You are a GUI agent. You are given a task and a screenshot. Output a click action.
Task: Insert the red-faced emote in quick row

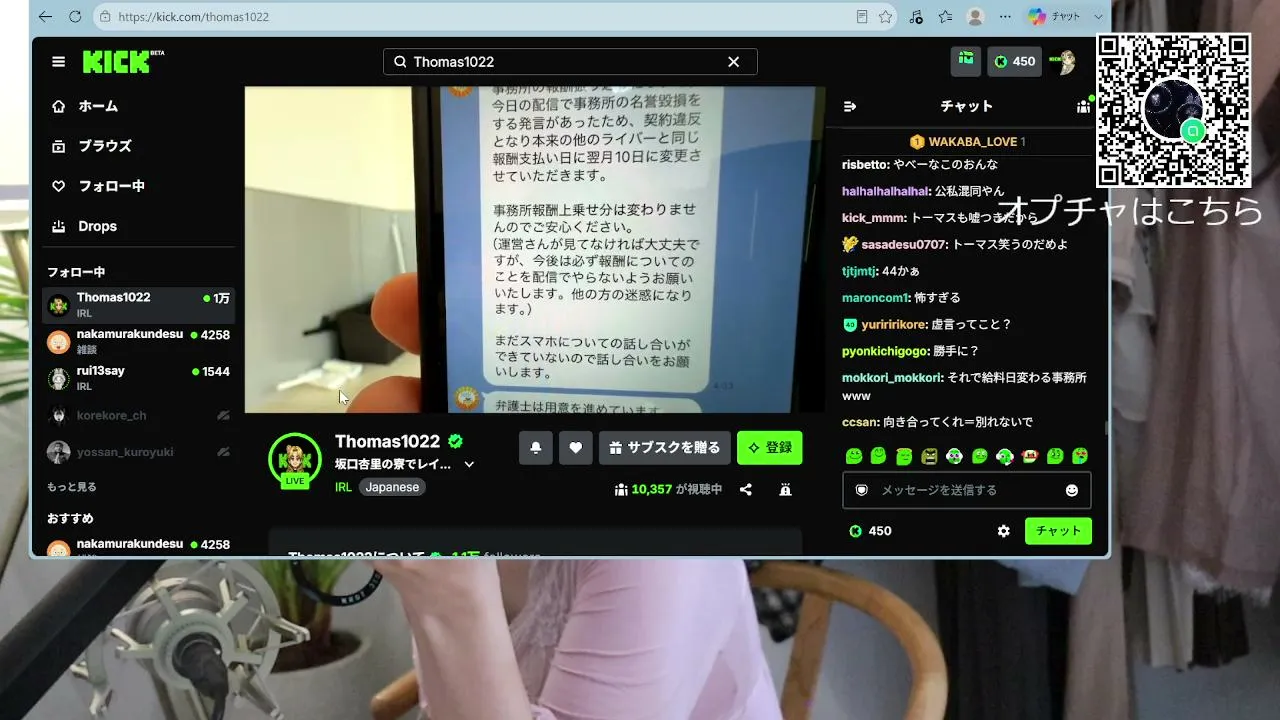[x=1030, y=457]
